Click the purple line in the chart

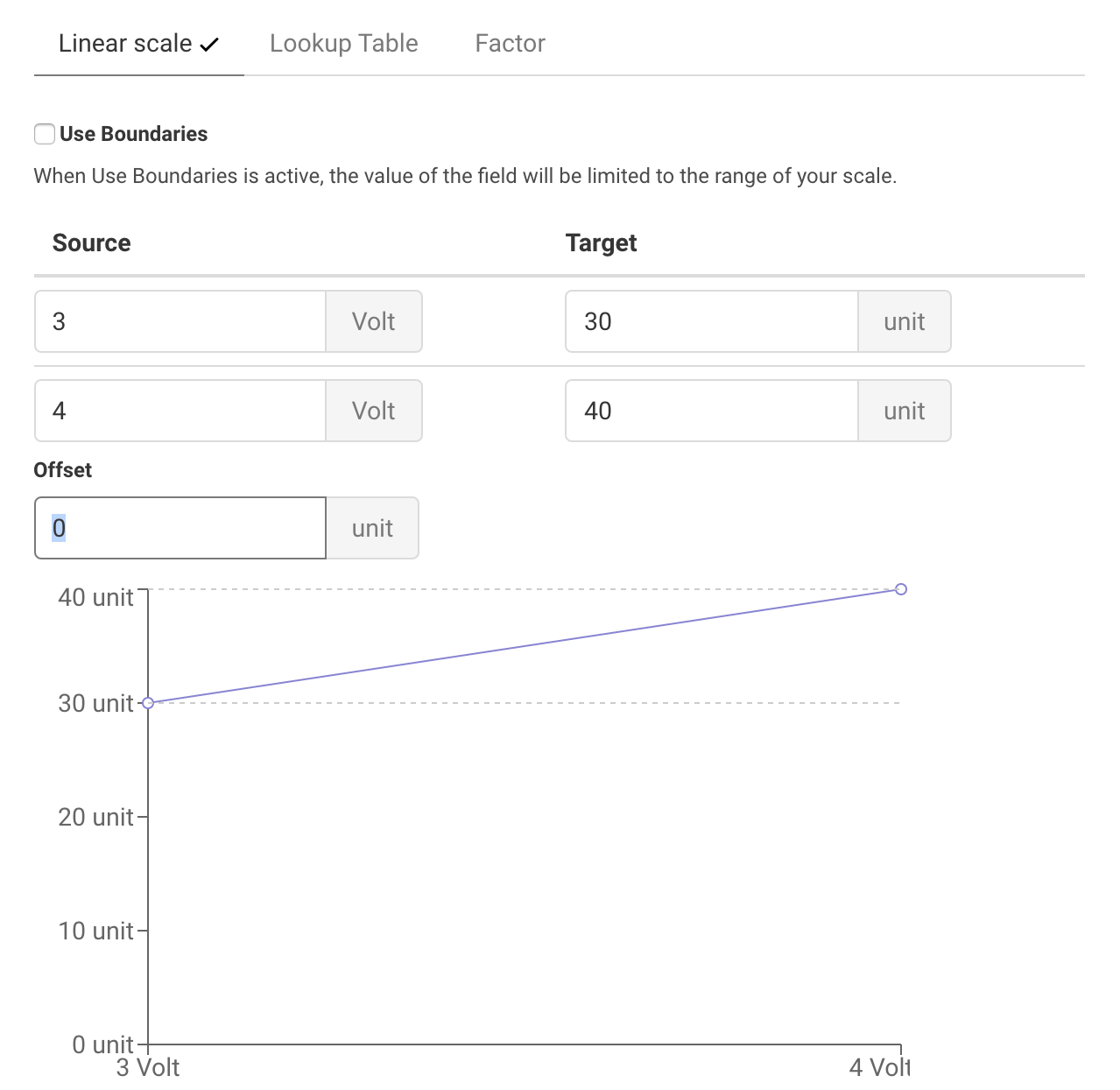coord(525,646)
